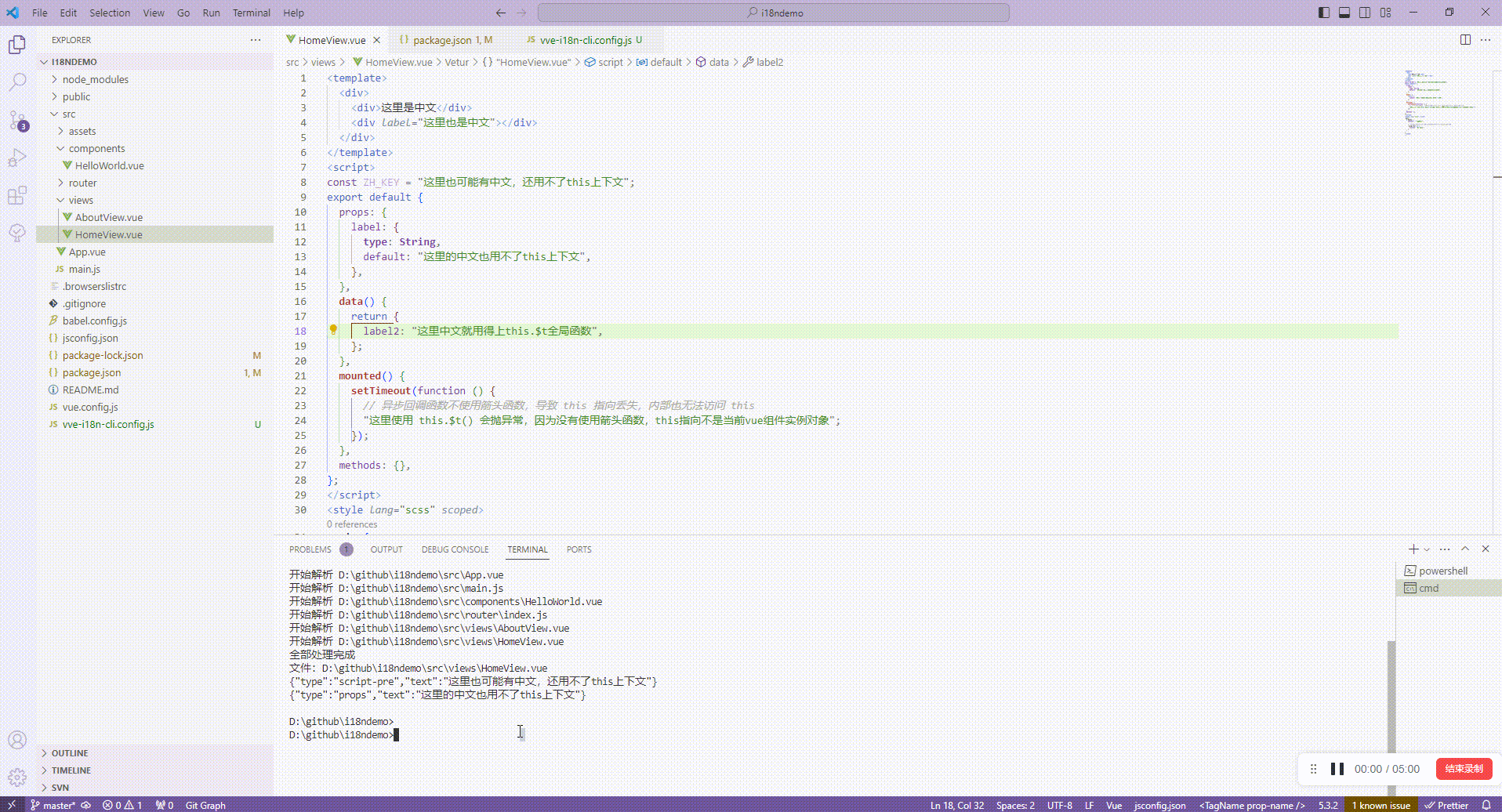Go back with navigation arrow
The width and height of the screenshot is (1502, 812).
501,13
